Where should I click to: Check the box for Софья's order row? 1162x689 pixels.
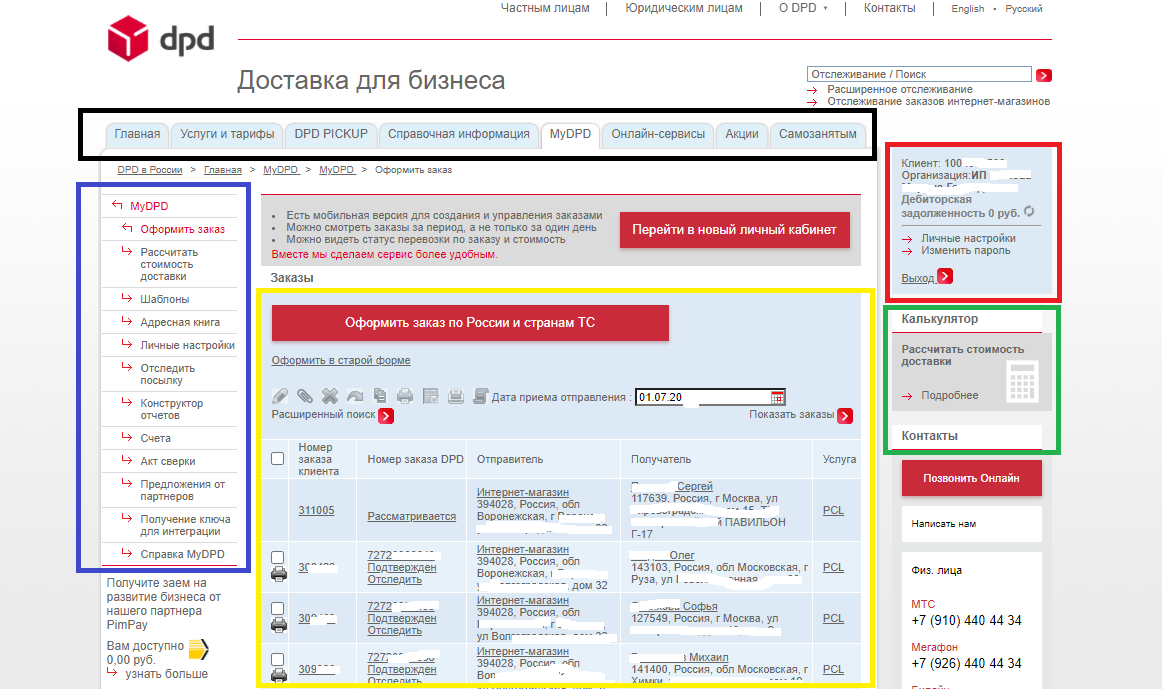click(277, 608)
